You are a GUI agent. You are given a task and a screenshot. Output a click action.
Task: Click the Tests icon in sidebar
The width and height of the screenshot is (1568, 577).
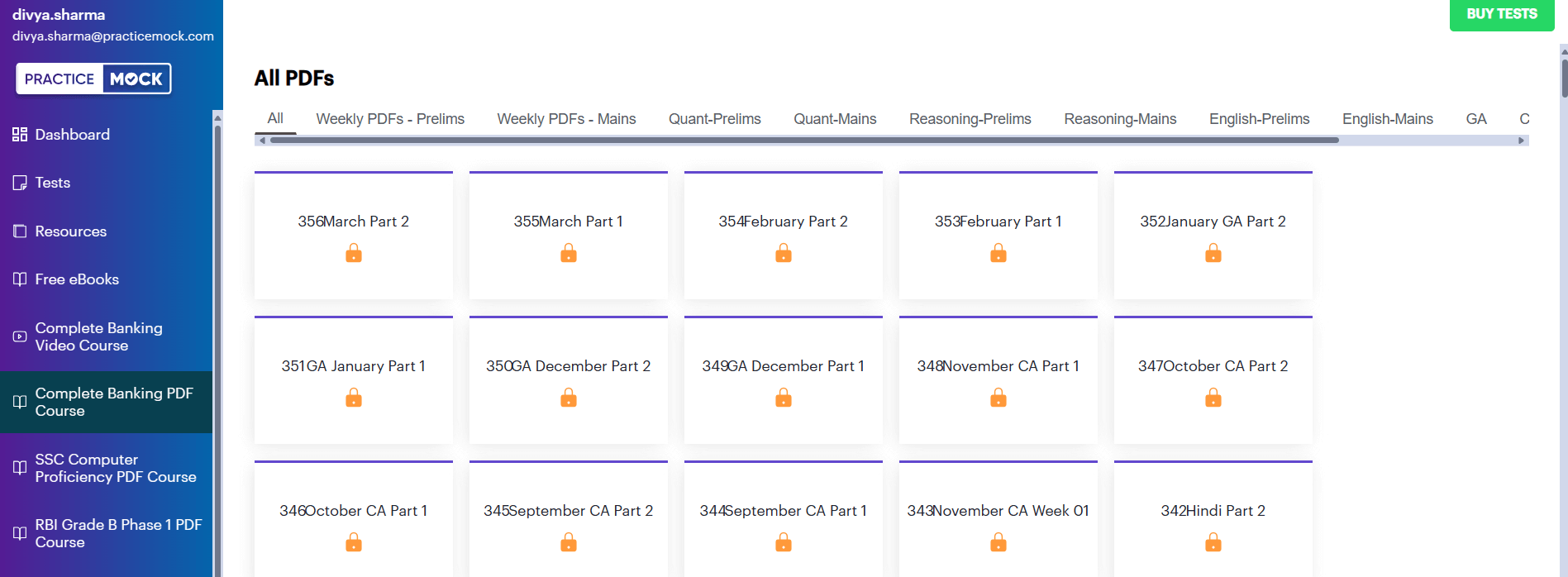(x=20, y=183)
